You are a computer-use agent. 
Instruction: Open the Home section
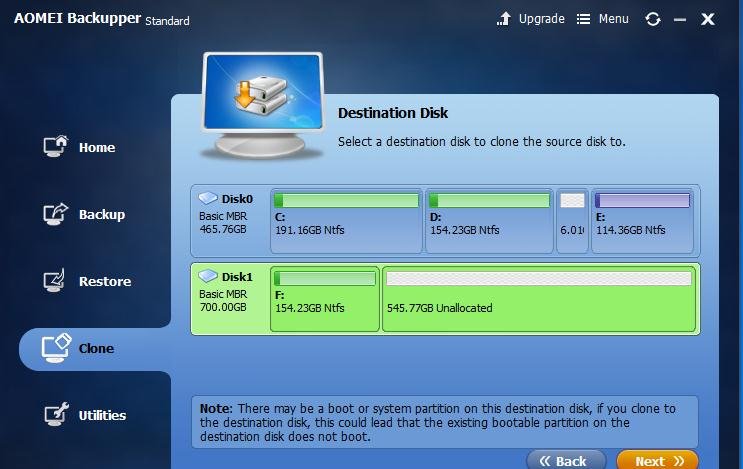[97, 147]
